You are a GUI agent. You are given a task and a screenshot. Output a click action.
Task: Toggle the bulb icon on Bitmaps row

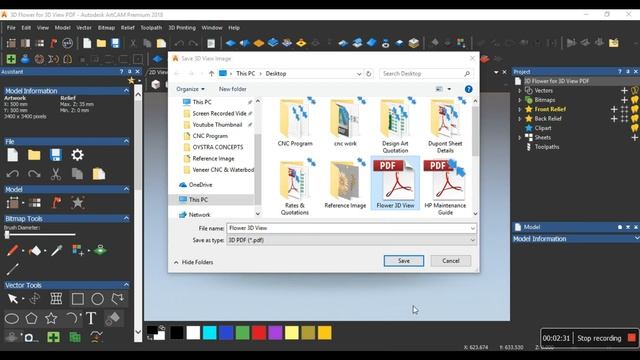point(635,100)
